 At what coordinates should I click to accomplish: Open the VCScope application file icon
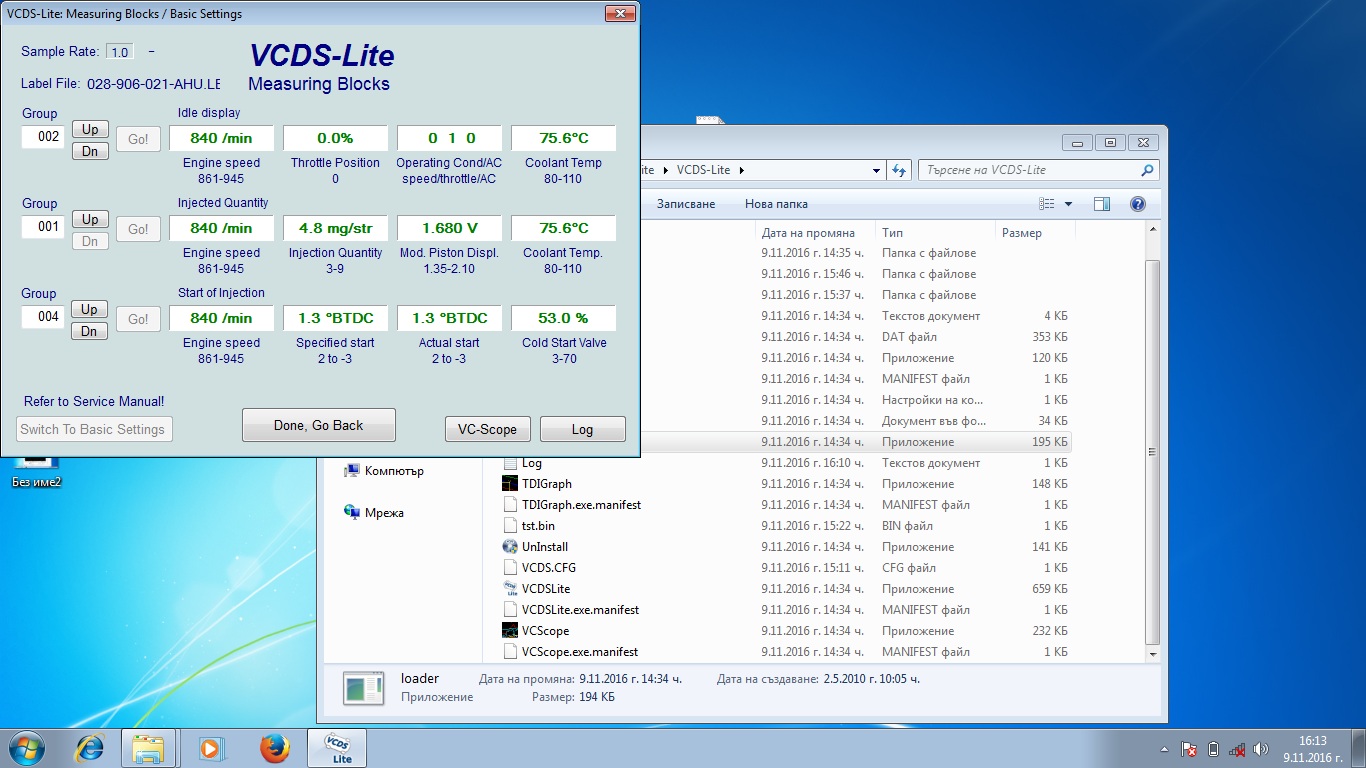point(510,631)
